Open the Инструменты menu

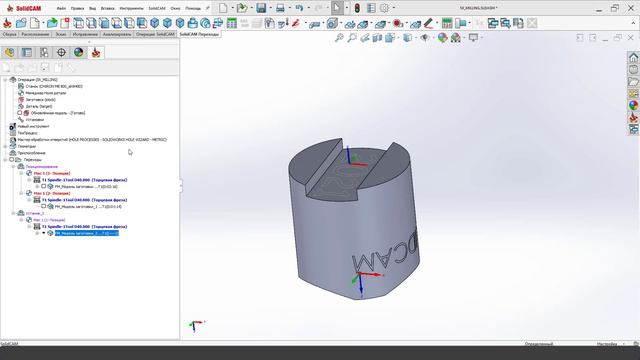coord(131,8)
